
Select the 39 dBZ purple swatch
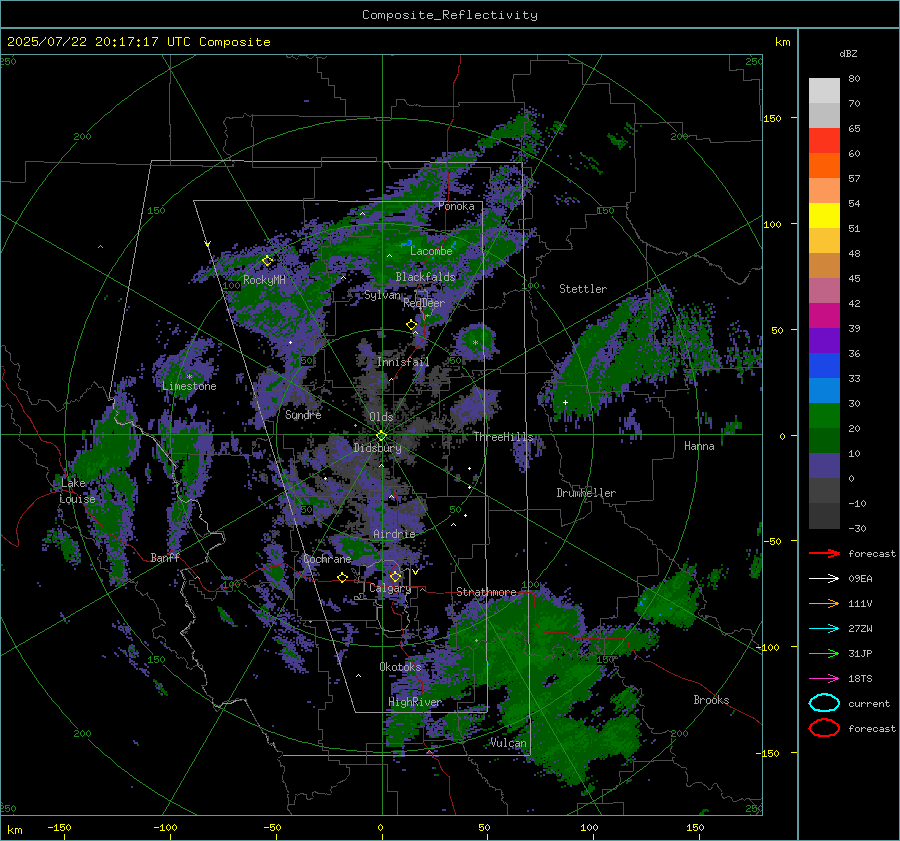pyautogui.click(x=824, y=340)
